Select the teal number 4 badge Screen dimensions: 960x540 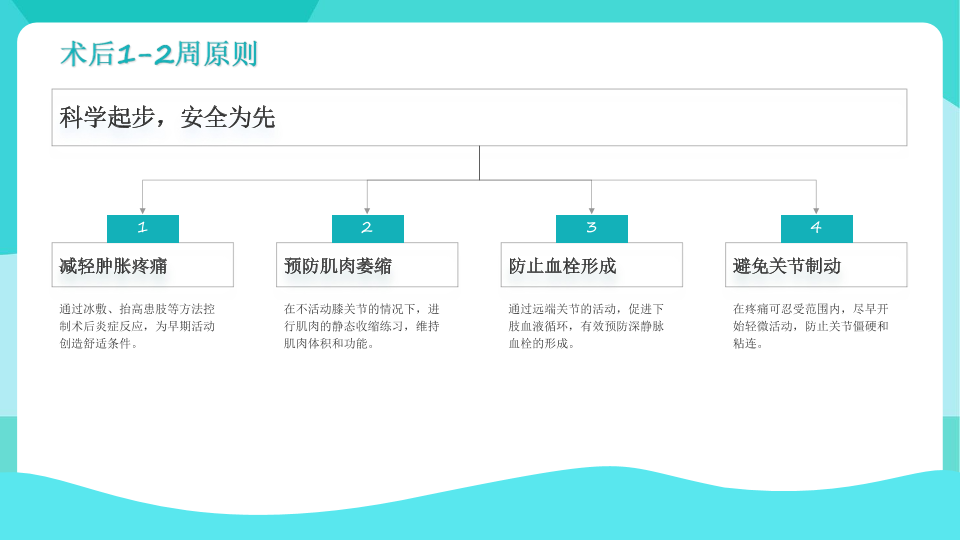(x=816, y=228)
